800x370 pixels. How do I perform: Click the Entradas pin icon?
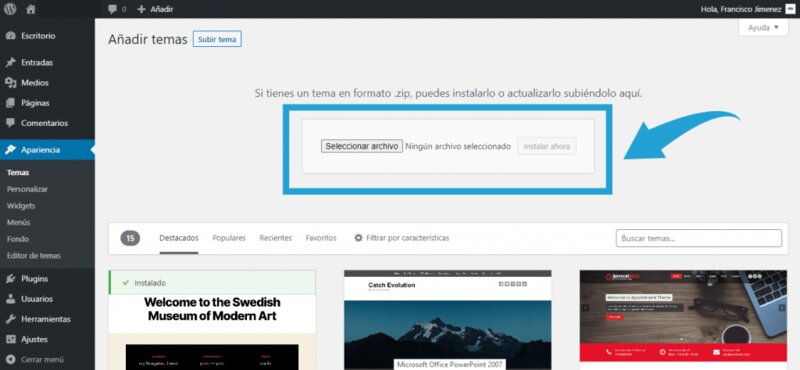10,62
